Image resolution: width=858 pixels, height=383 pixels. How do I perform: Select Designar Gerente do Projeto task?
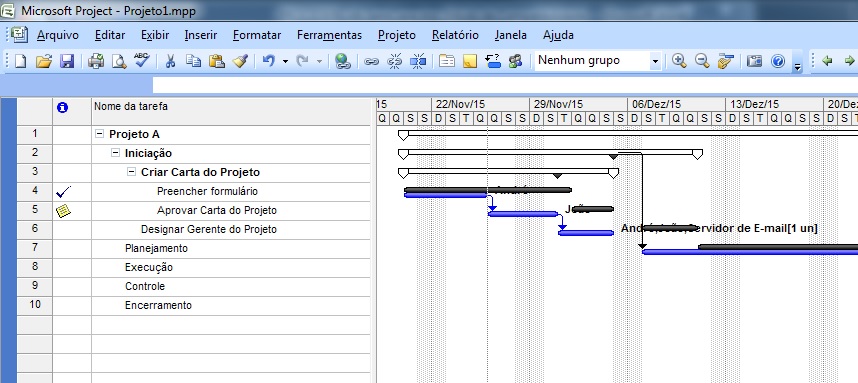pos(209,229)
